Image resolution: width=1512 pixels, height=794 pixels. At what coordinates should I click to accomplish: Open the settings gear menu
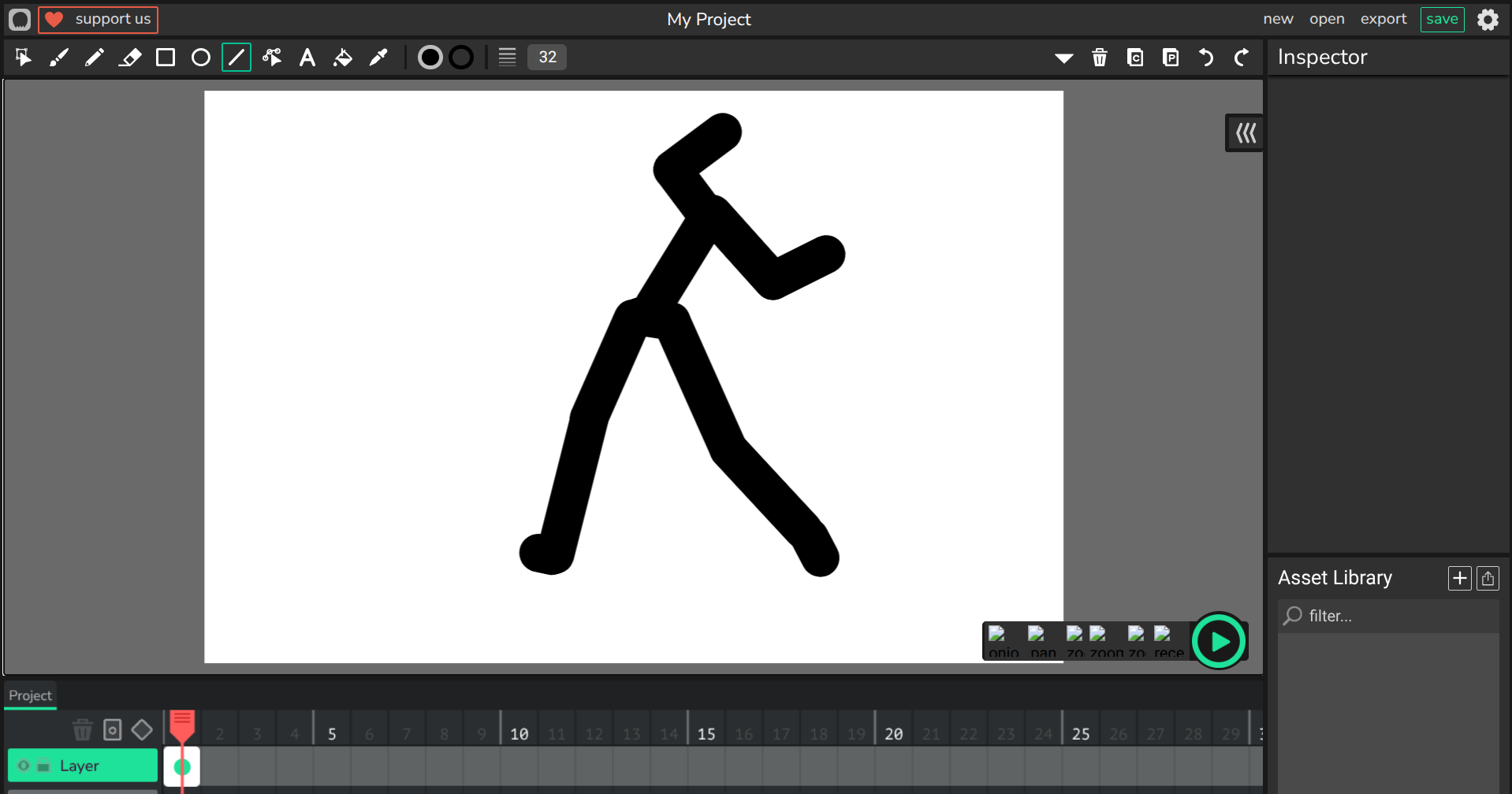pos(1488,20)
